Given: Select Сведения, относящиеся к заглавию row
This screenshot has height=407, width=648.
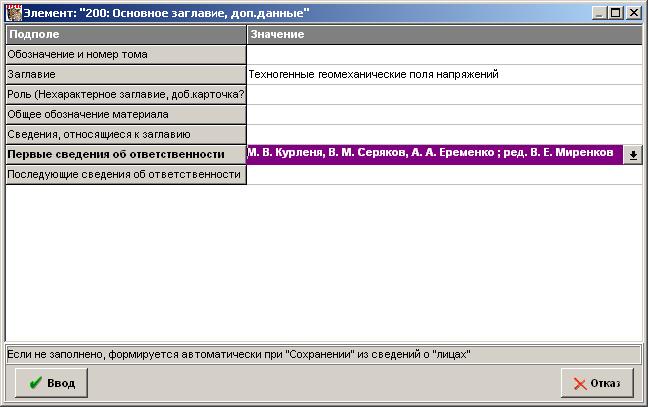Looking at the screenshot, I should pyautogui.click(x=125, y=135).
